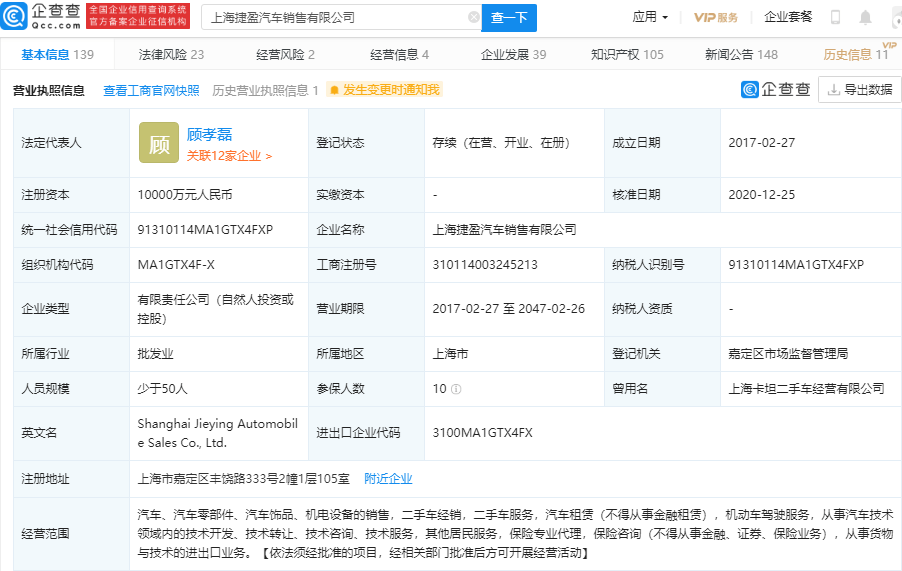Open 查看工商官网快照 link
This screenshot has height=571, width=902.
(151, 90)
